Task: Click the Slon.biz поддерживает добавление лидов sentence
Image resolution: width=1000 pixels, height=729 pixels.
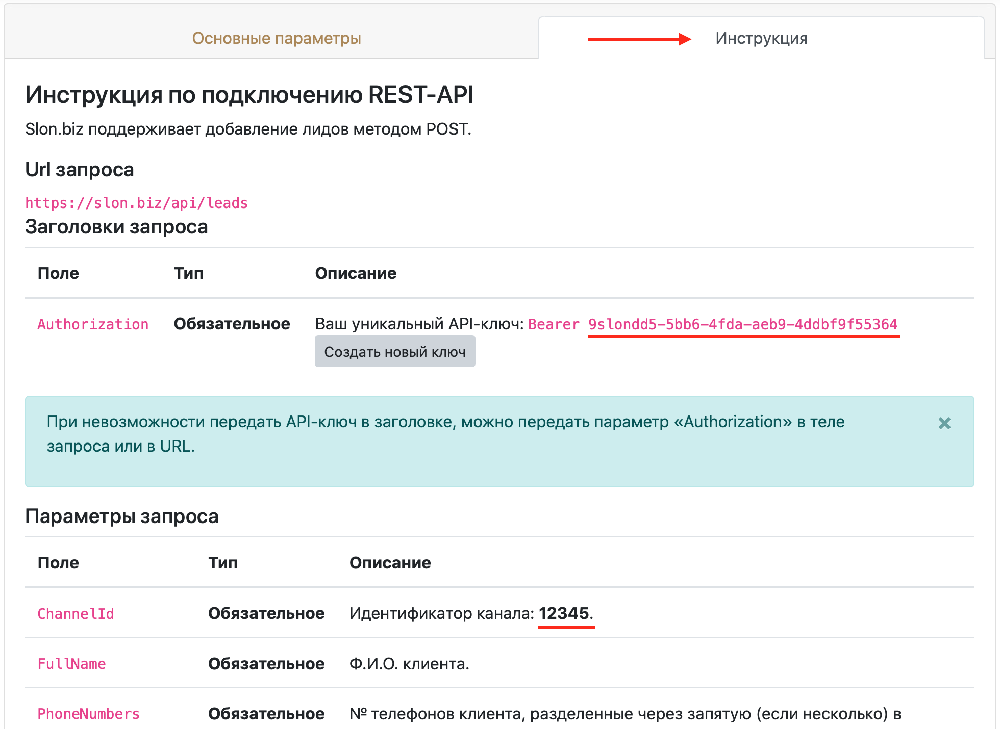Action: tap(248, 129)
